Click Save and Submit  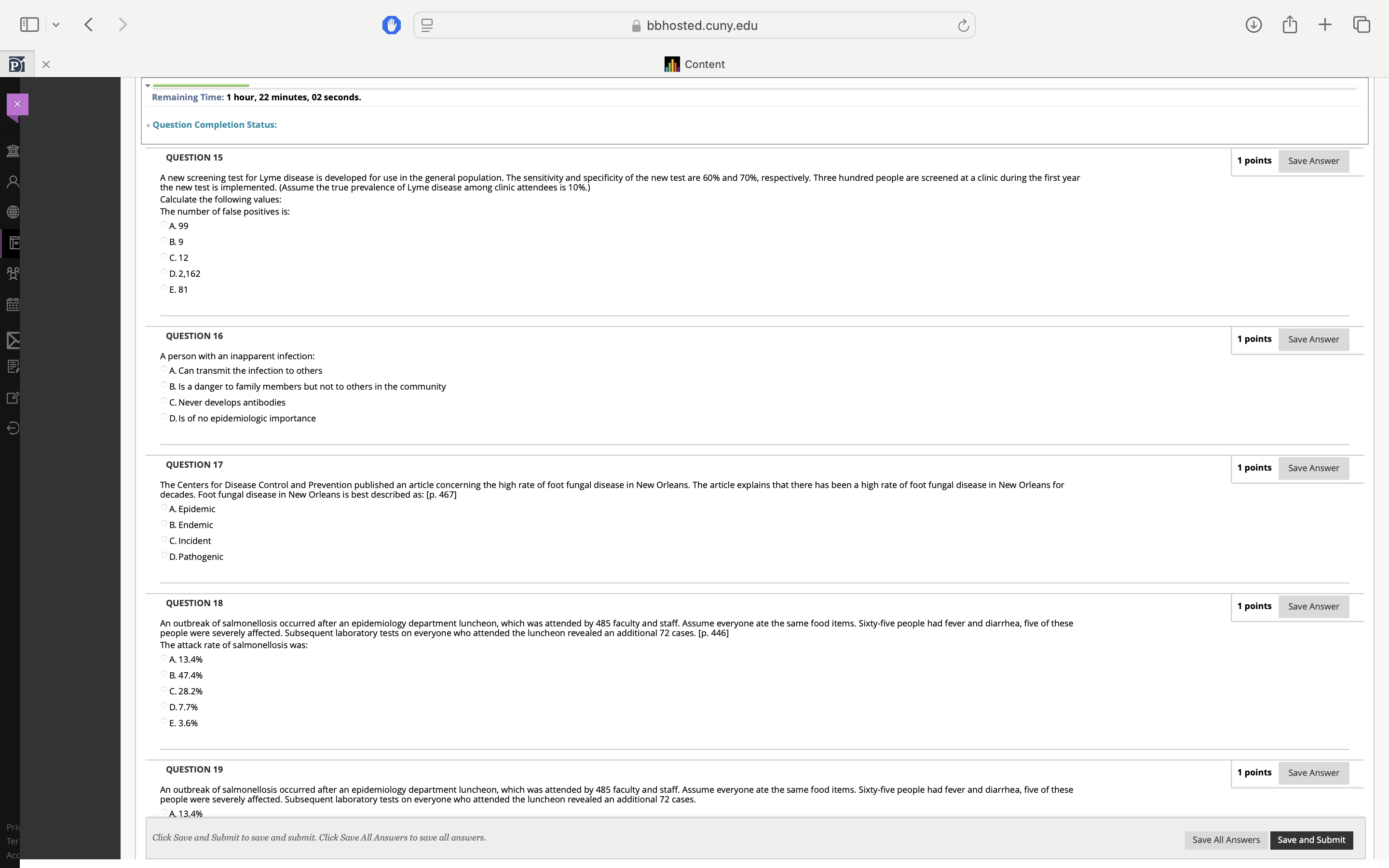pyautogui.click(x=1311, y=839)
